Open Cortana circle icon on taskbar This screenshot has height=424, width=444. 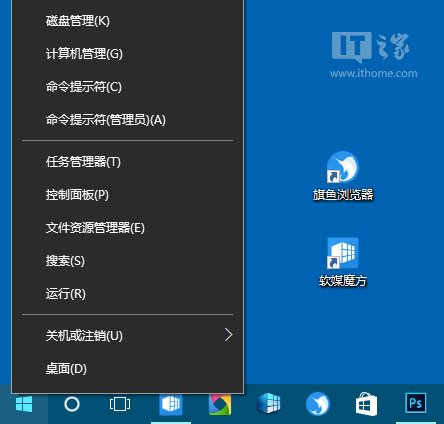point(72,404)
